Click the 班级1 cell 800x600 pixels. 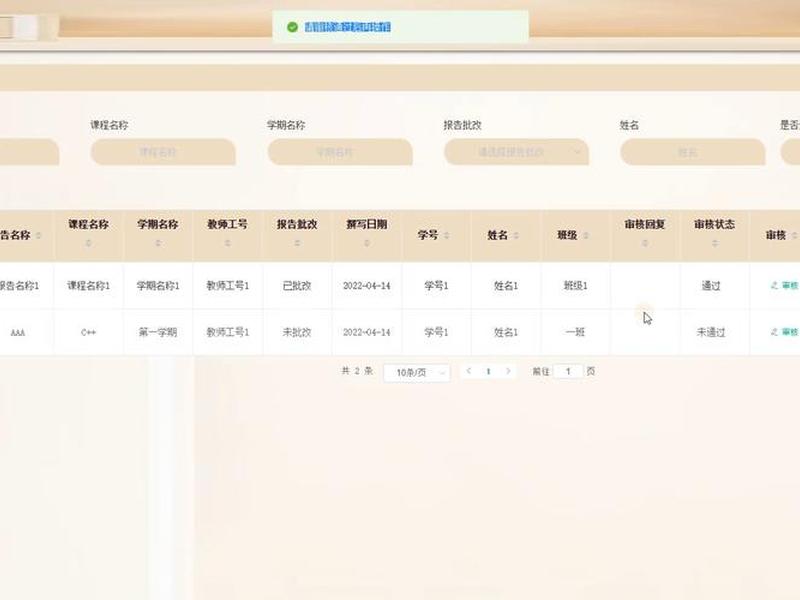tap(576, 286)
